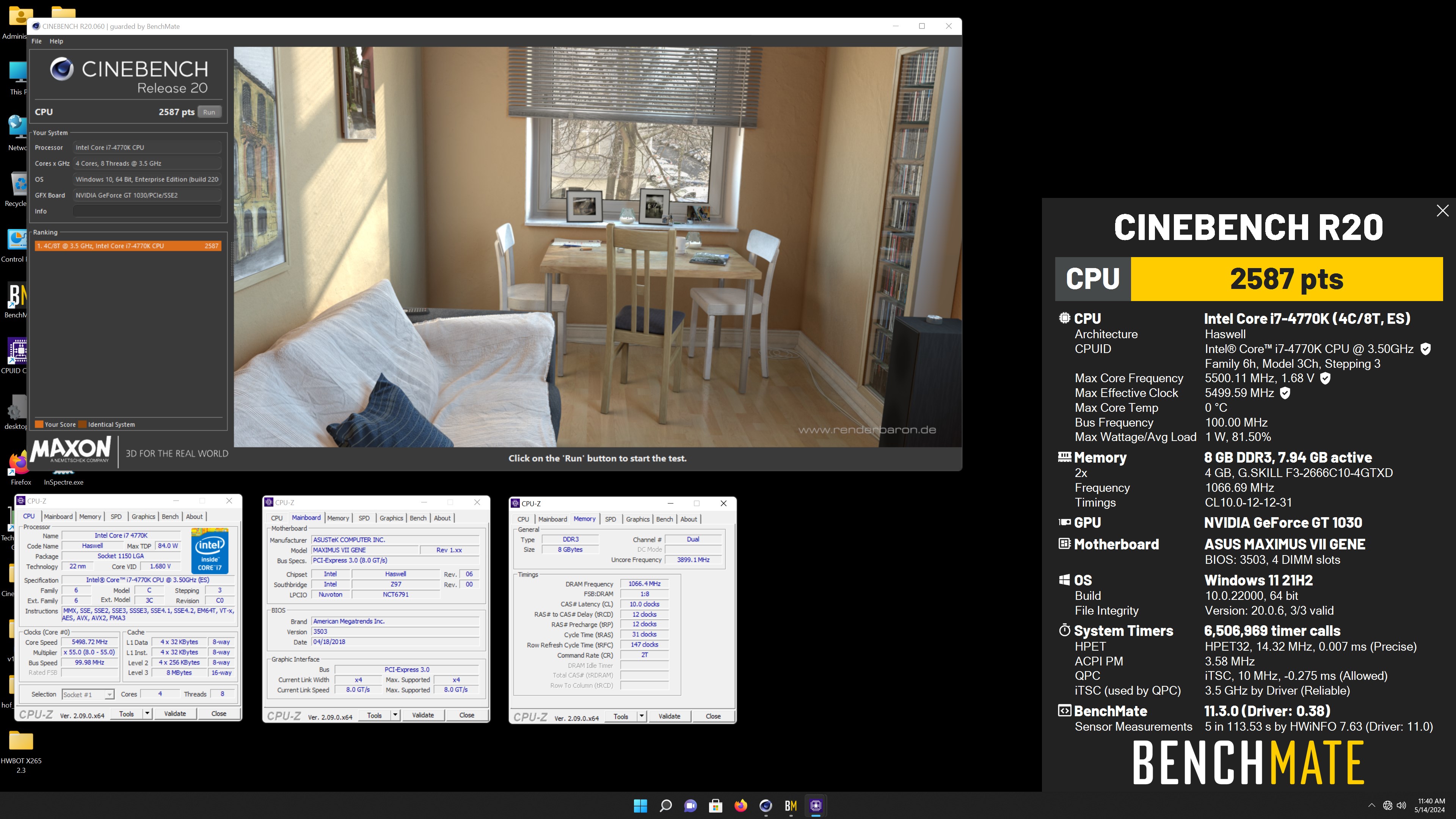Open the Chat icon on taskbar
1456x819 pixels.
pyautogui.click(x=690, y=806)
